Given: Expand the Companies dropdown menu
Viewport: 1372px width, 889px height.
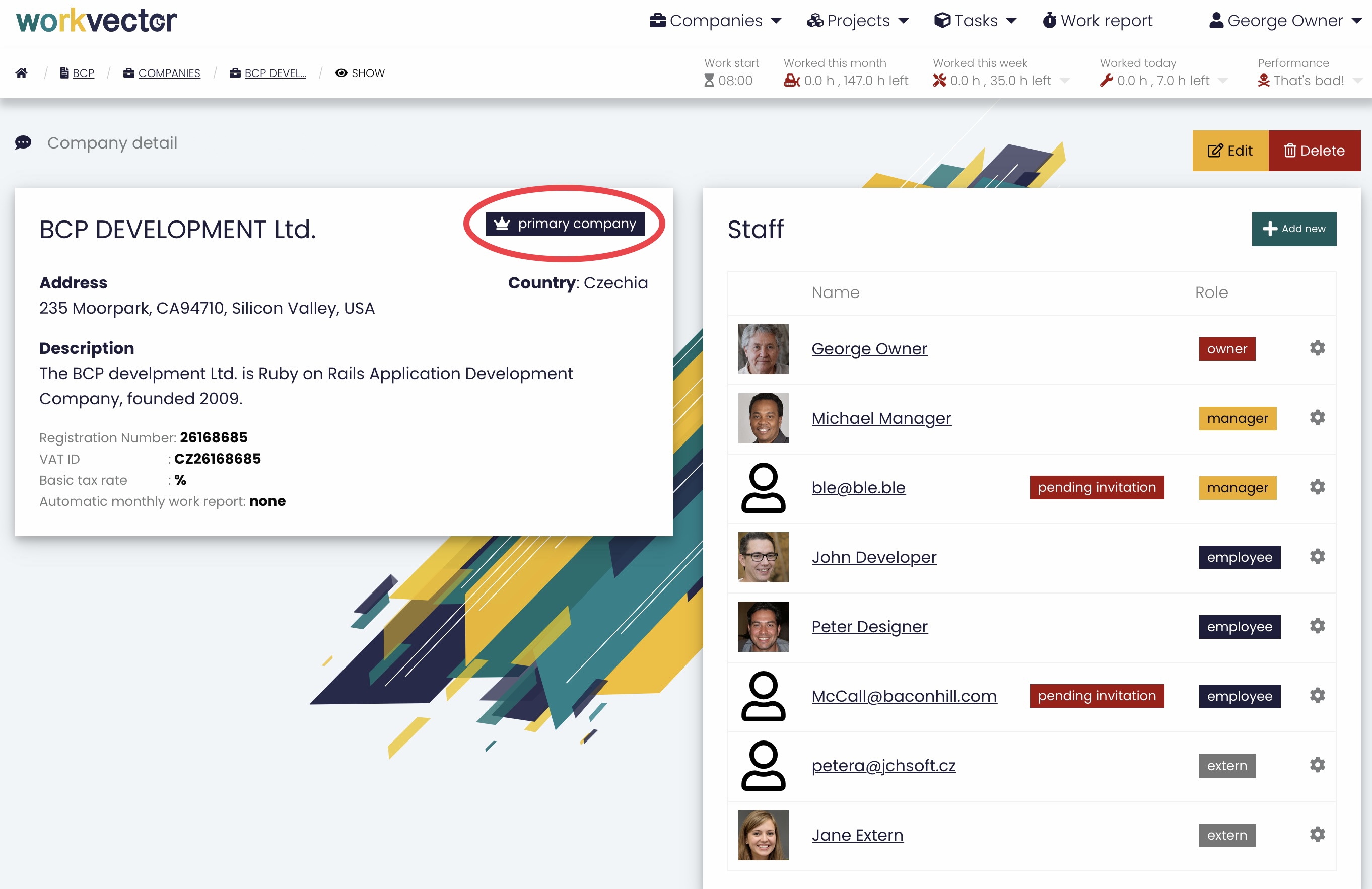Looking at the screenshot, I should click(715, 21).
